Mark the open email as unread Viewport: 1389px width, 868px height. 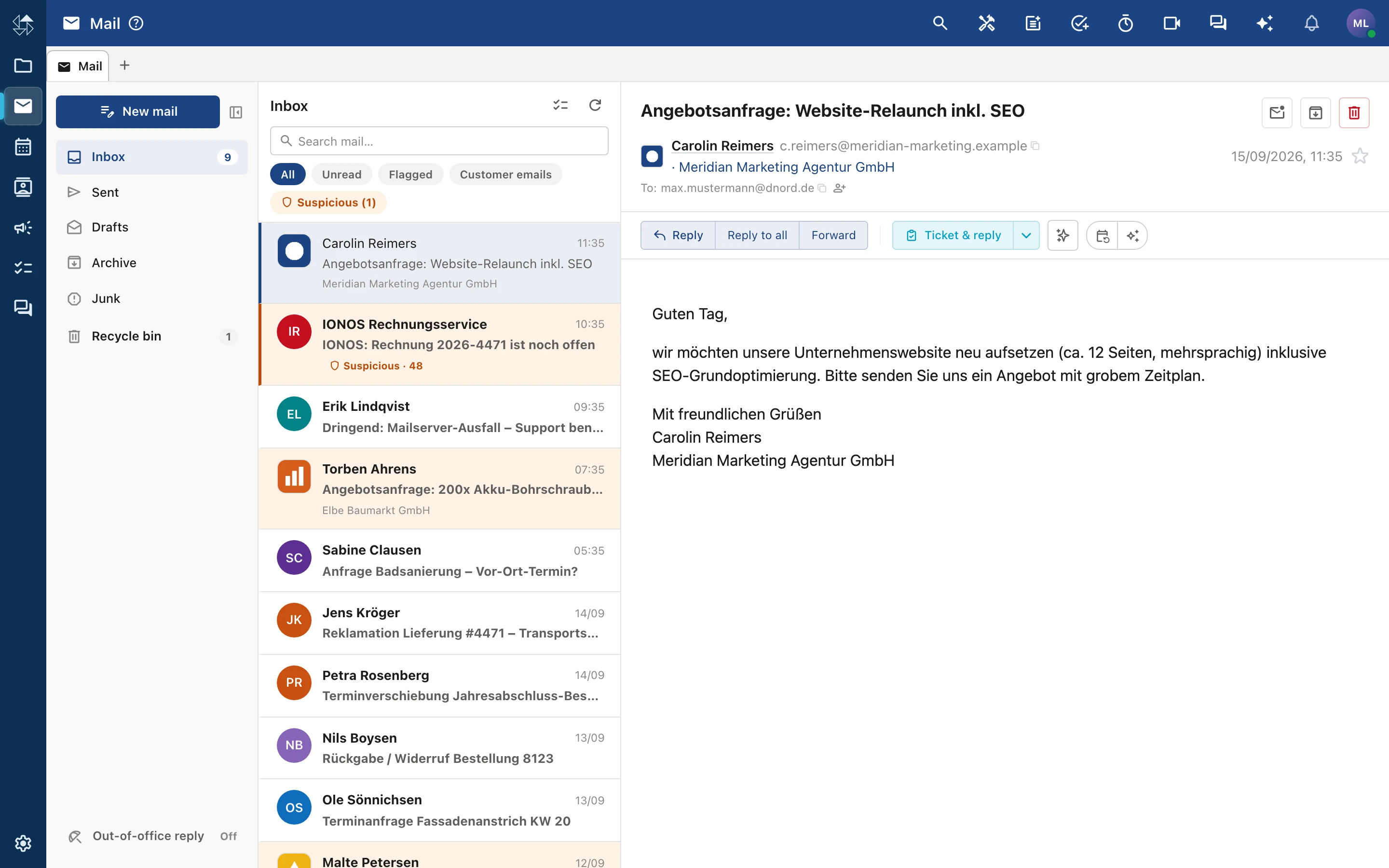(1277, 112)
